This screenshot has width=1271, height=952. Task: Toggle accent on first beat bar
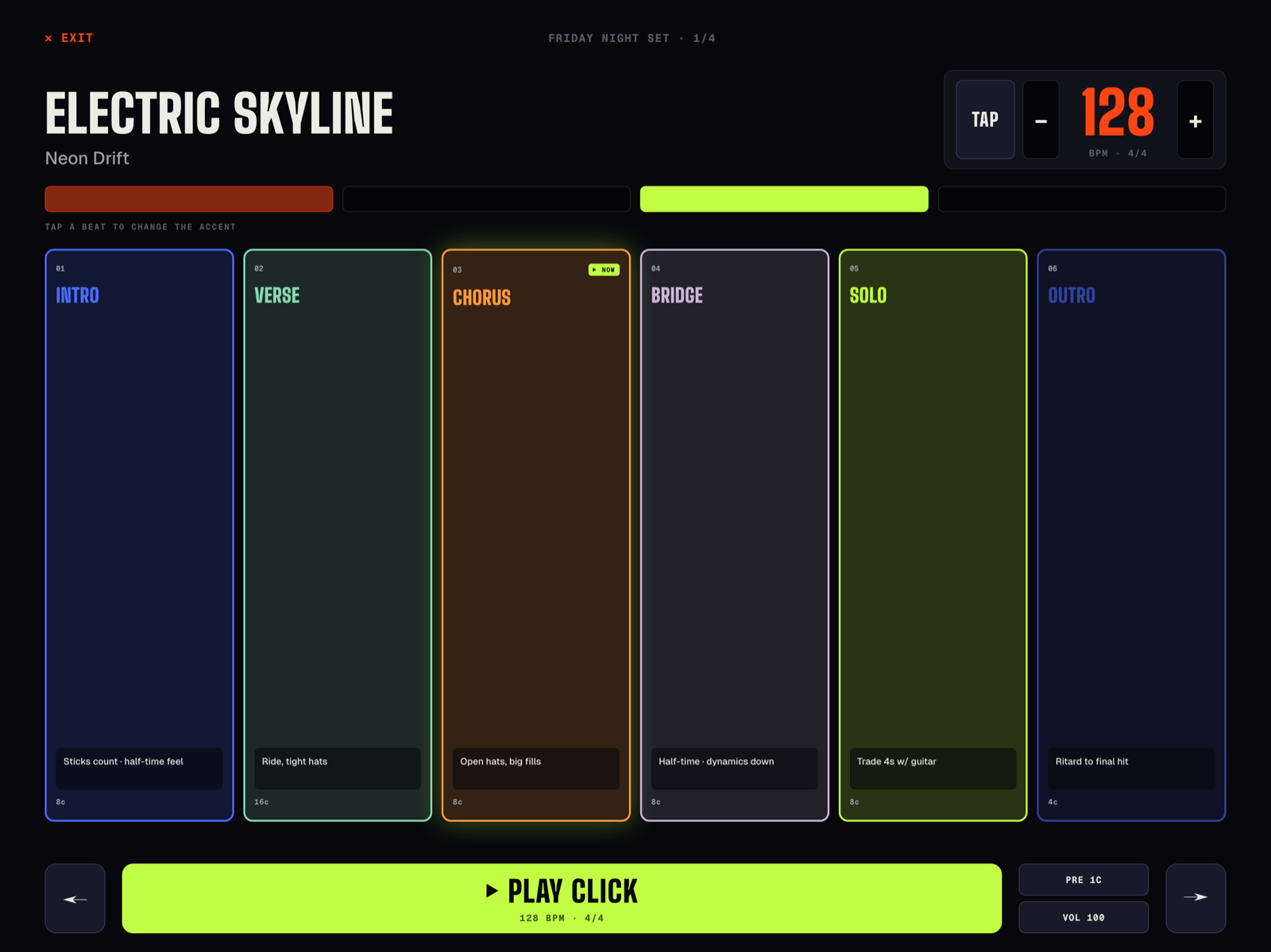tap(189, 198)
